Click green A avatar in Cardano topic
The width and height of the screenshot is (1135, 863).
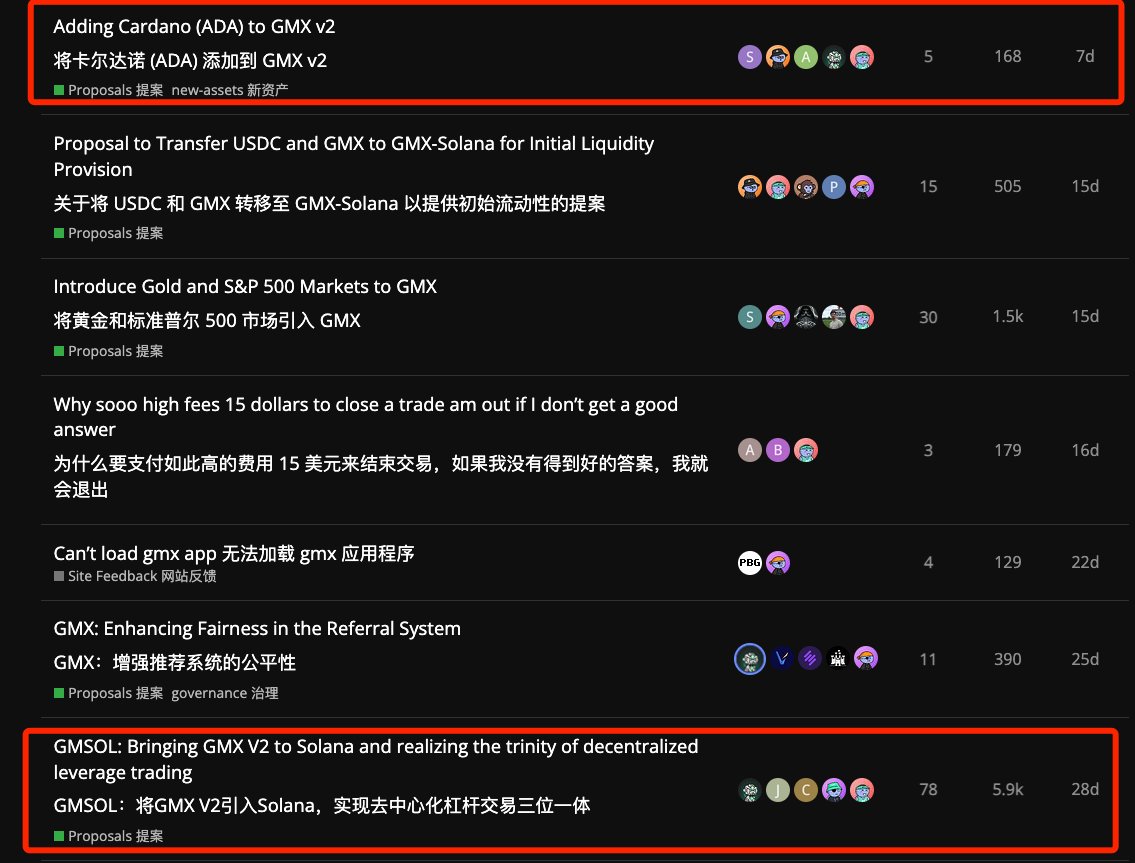tap(806, 56)
